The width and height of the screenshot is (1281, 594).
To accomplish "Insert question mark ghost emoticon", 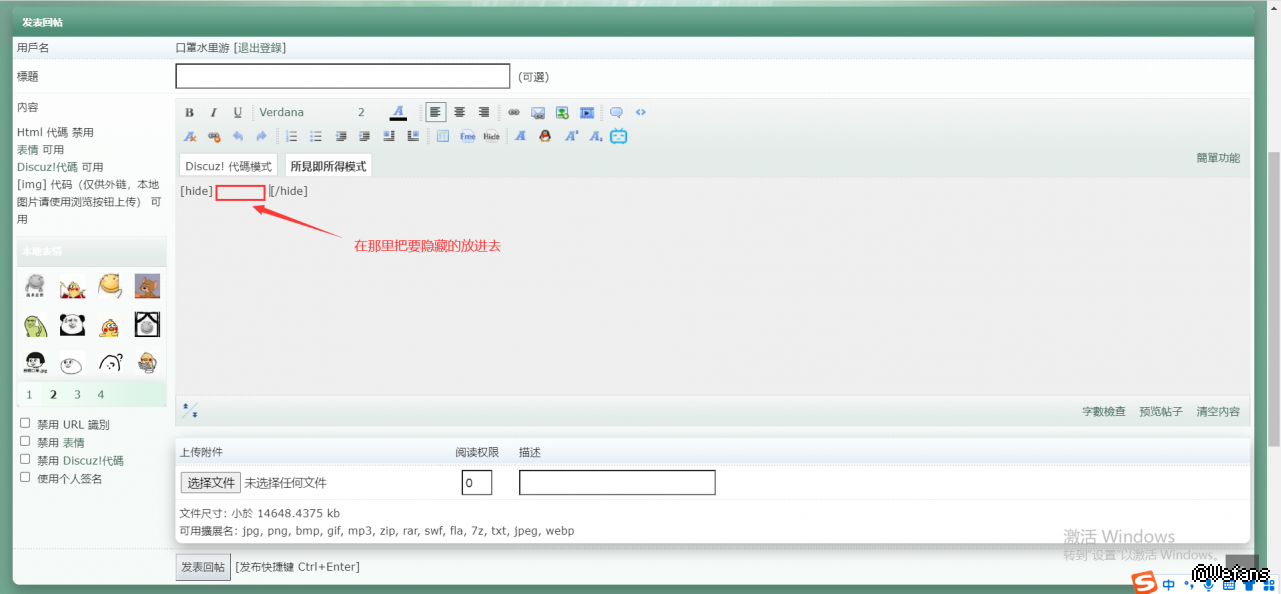I will pyautogui.click(x=110, y=362).
